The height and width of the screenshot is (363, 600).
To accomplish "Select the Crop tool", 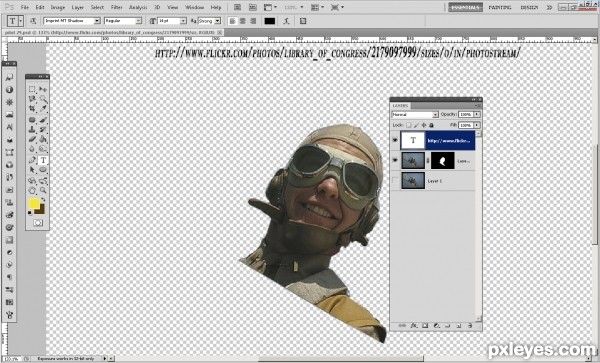I will pyautogui.click(x=32, y=109).
